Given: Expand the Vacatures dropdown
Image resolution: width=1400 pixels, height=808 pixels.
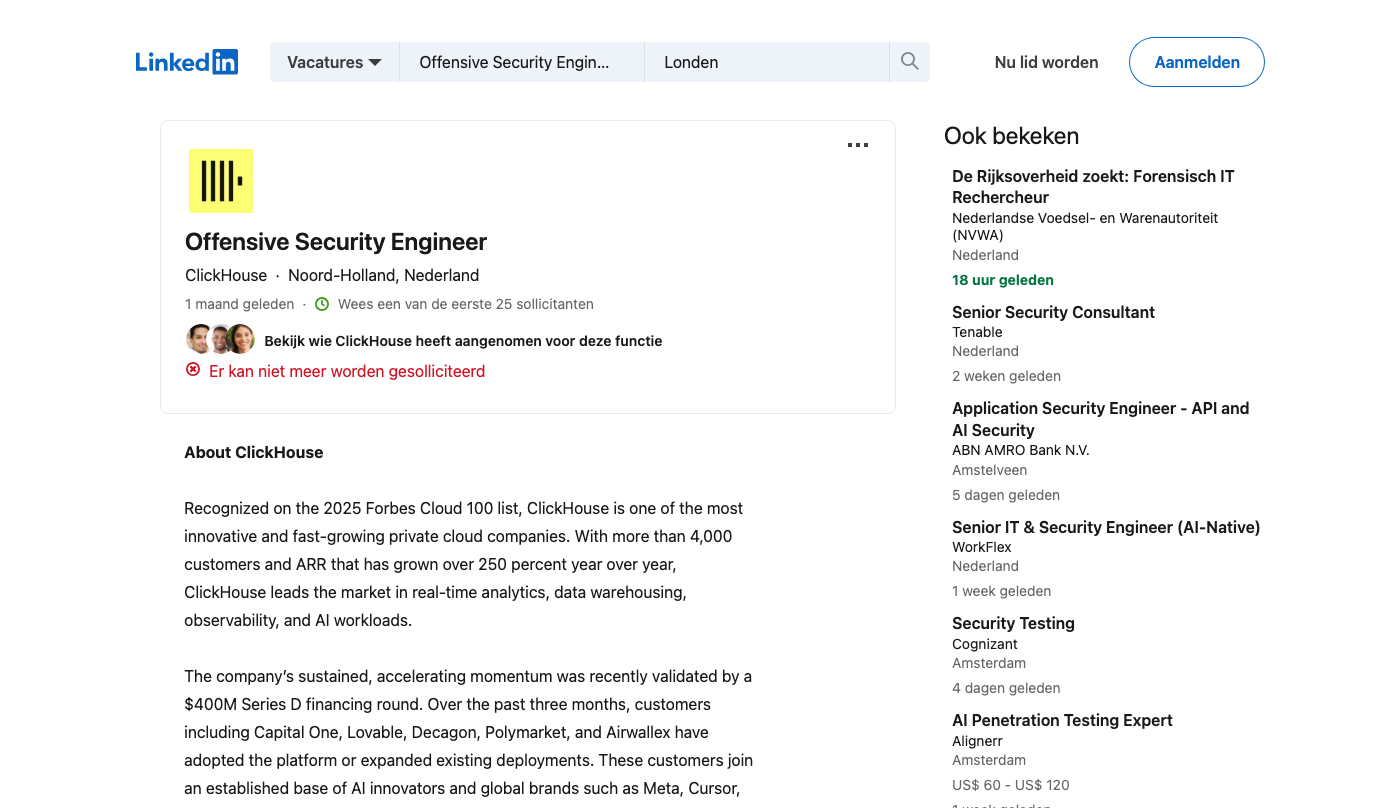Looking at the screenshot, I should (x=334, y=62).
